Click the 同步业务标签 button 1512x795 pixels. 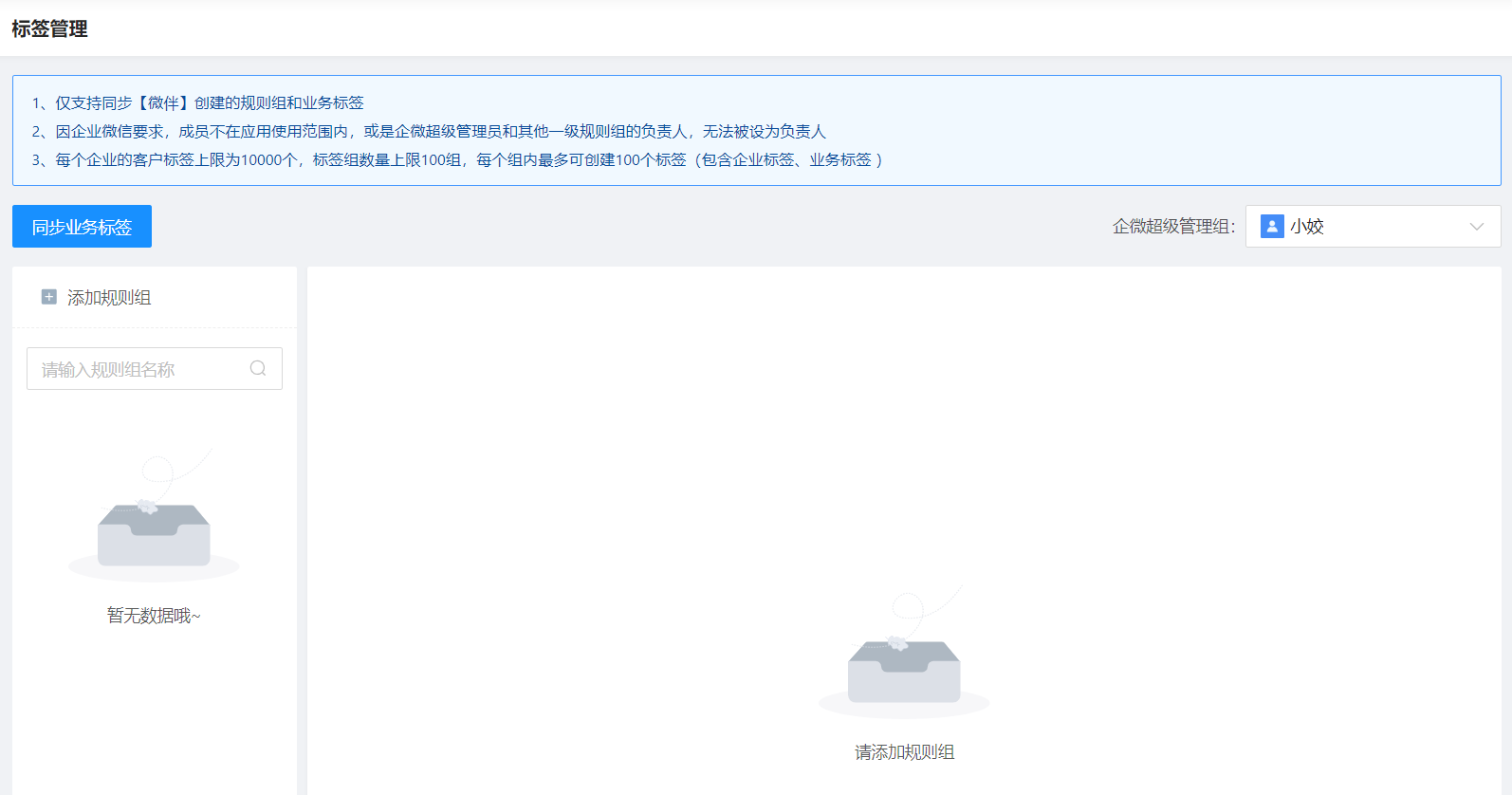pyautogui.click(x=82, y=227)
